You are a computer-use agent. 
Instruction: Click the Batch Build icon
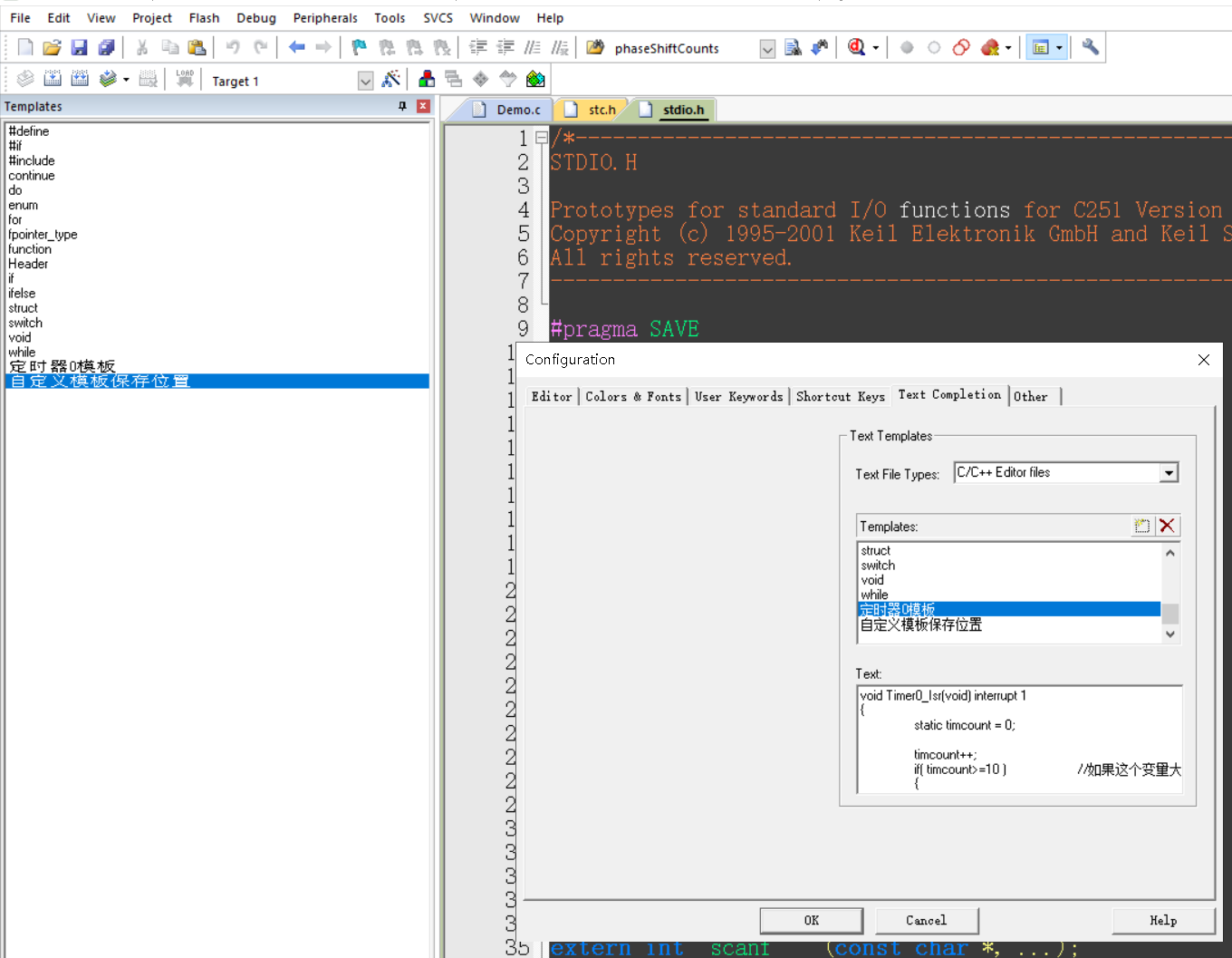click(108, 80)
